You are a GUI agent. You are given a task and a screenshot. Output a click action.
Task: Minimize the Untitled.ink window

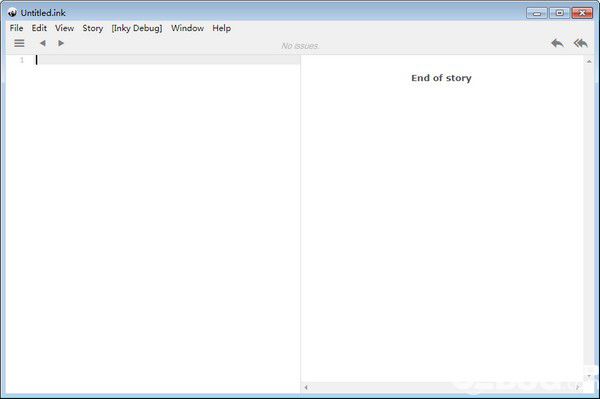pyautogui.click(x=536, y=13)
